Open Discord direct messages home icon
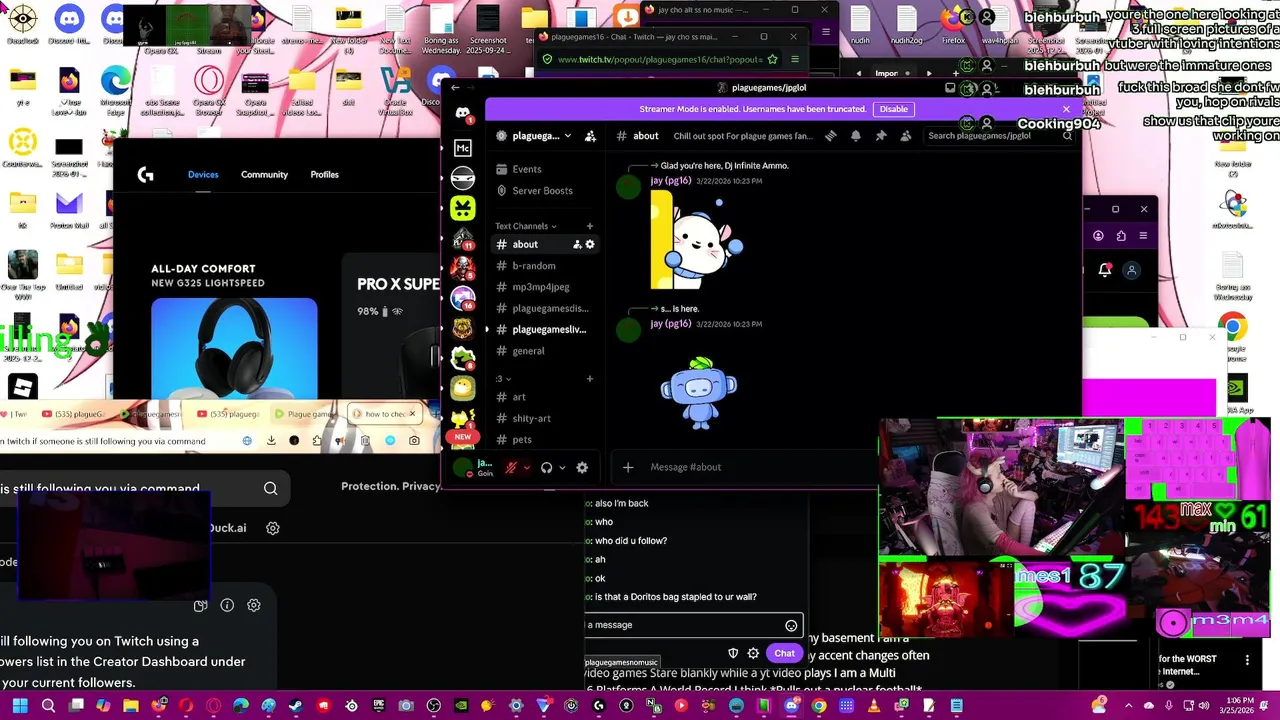Viewport: 1280px width, 720px height. click(462, 114)
